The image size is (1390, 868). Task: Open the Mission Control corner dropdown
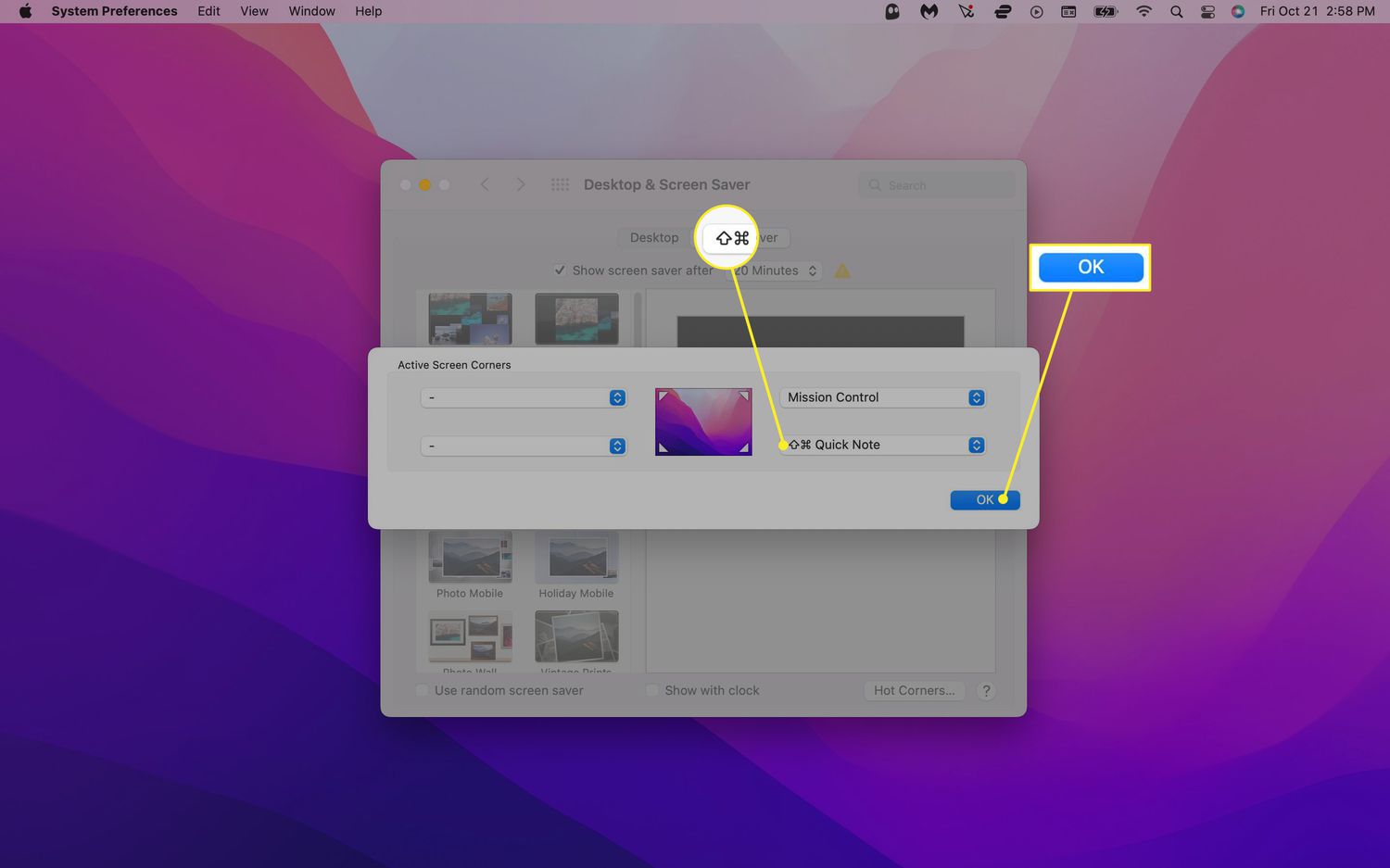pyautogui.click(x=883, y=397)
